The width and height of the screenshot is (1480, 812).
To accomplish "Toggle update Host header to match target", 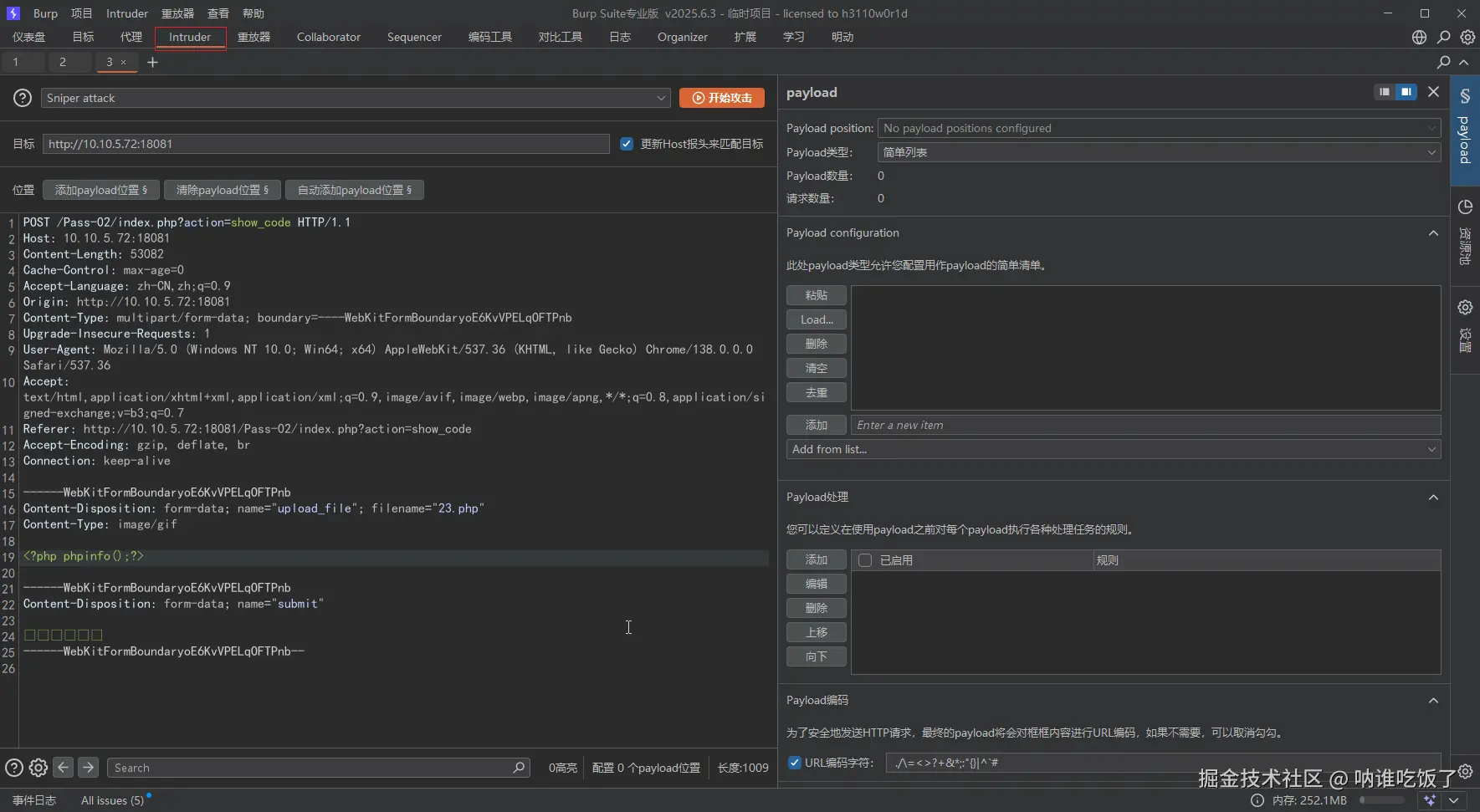I will [x=626, y=144].
